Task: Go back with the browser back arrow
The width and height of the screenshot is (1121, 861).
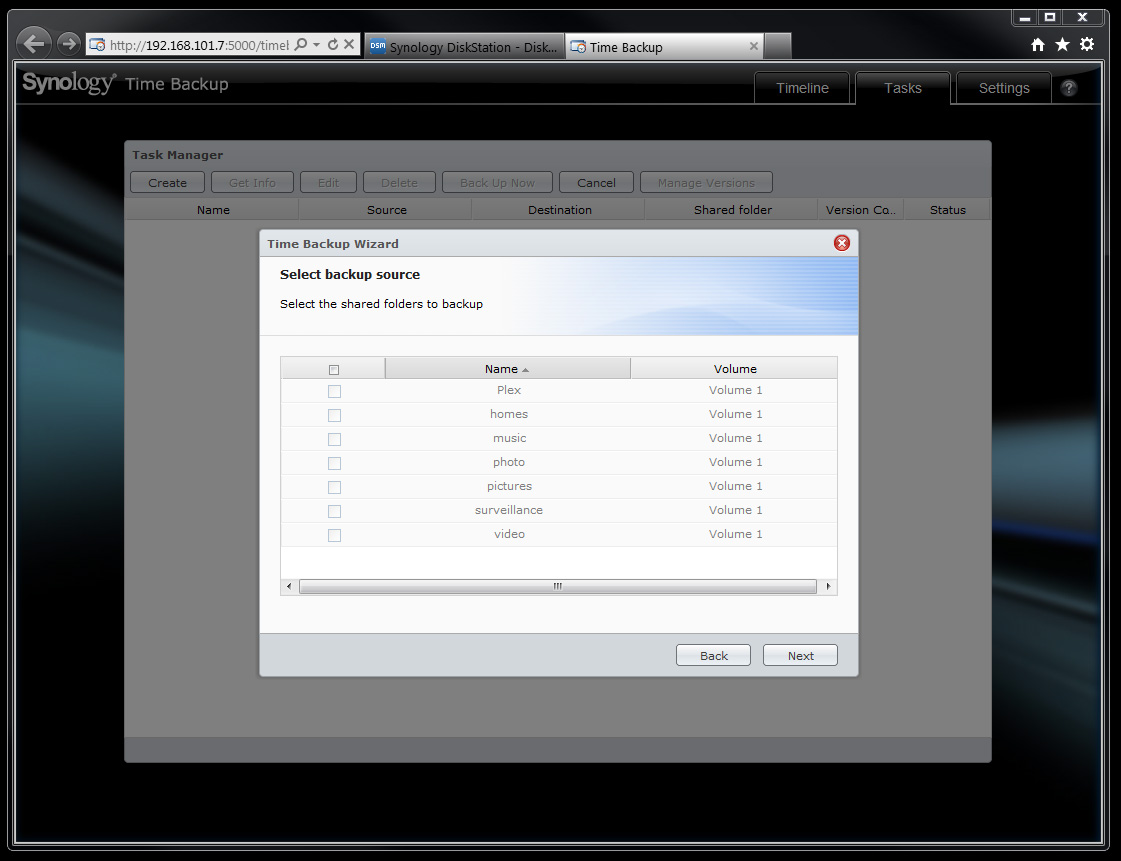Action: 34,44
